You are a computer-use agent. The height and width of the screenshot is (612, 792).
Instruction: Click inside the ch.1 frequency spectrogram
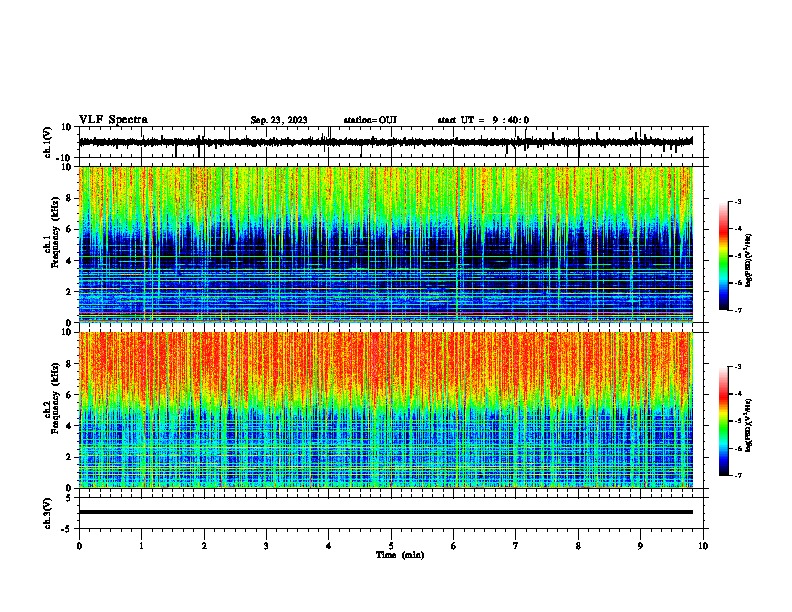coord(386,244)
